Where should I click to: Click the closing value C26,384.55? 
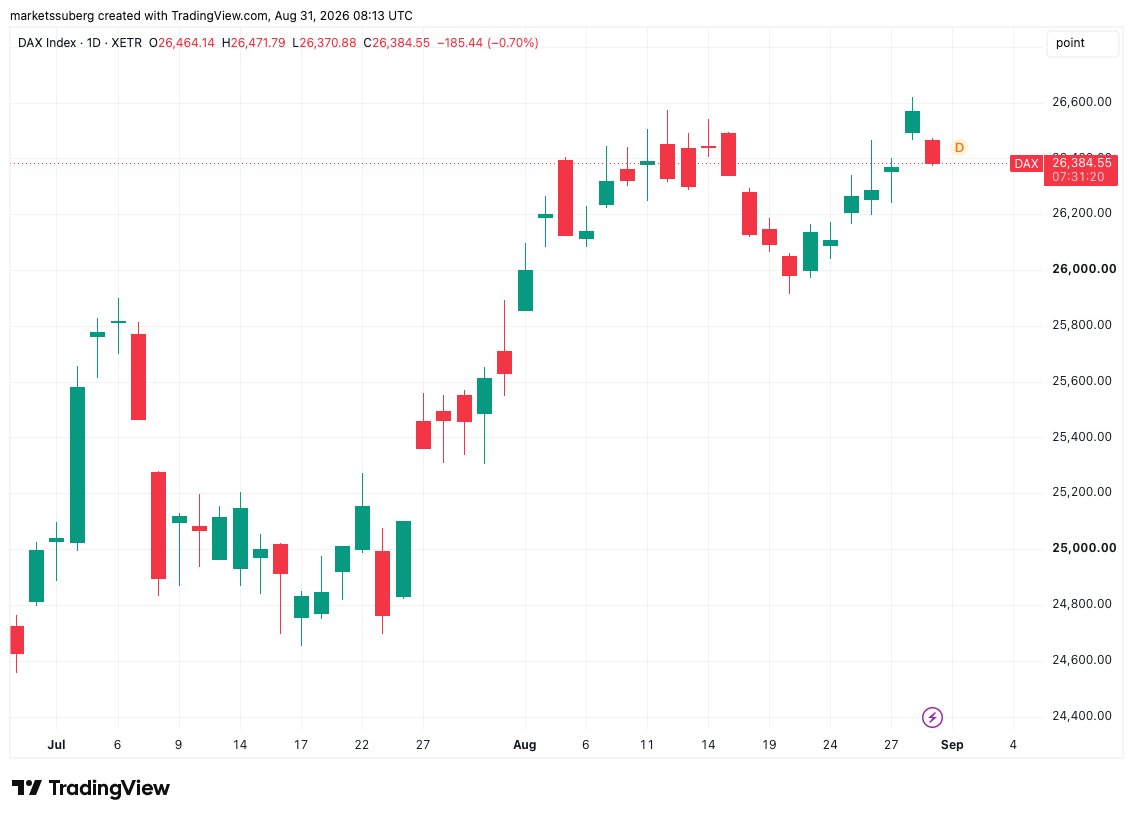tap(396, 43)
